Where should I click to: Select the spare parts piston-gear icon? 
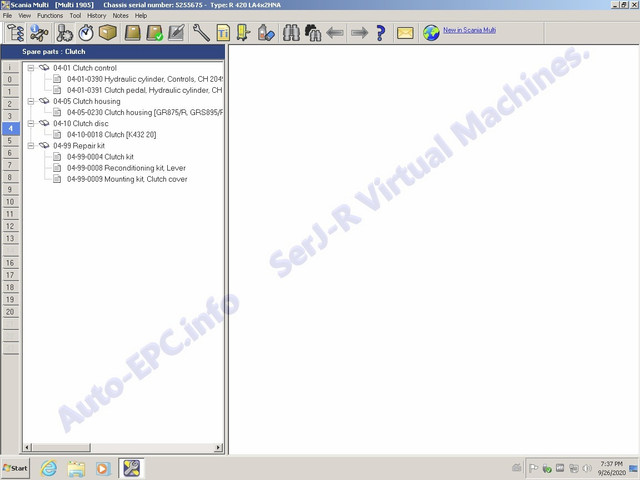pos(64,33)
